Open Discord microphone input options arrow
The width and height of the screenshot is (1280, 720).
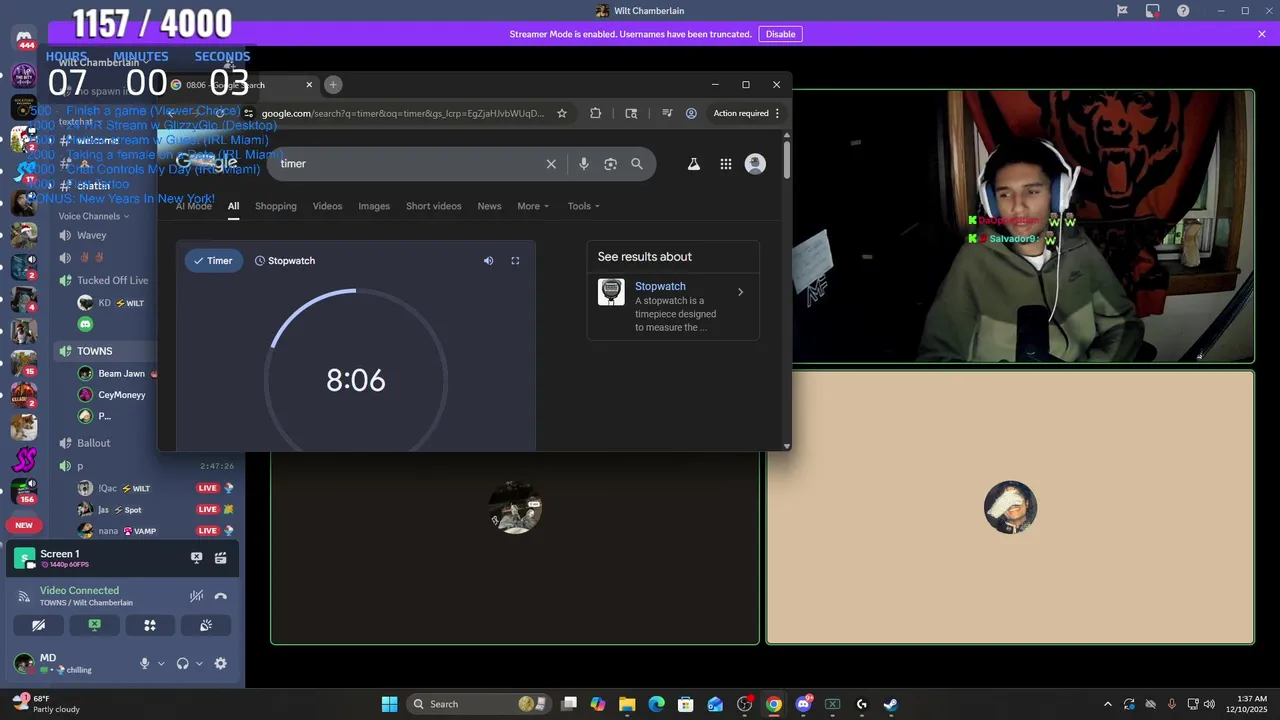pos(161,663)
